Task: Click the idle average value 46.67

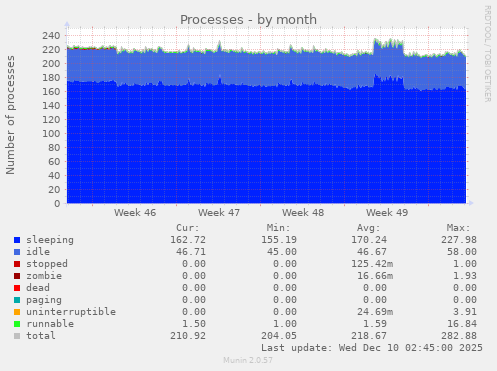Action: click(372, 252)
